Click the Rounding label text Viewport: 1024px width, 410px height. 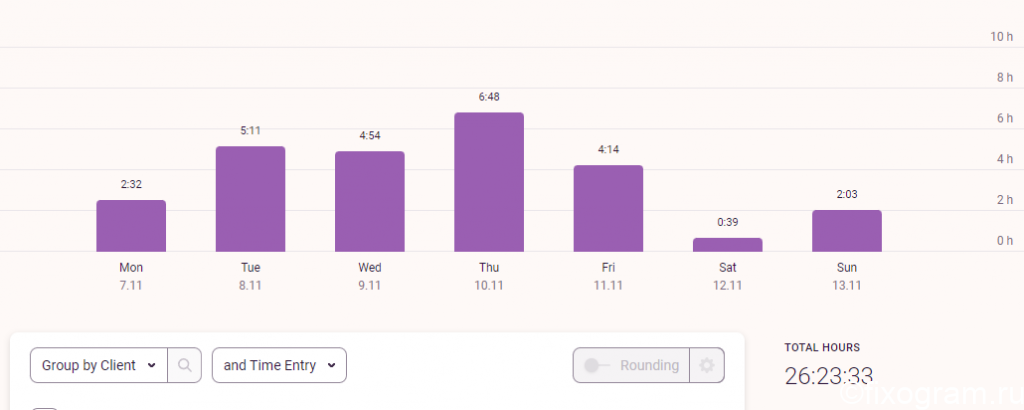click(649, 366)
